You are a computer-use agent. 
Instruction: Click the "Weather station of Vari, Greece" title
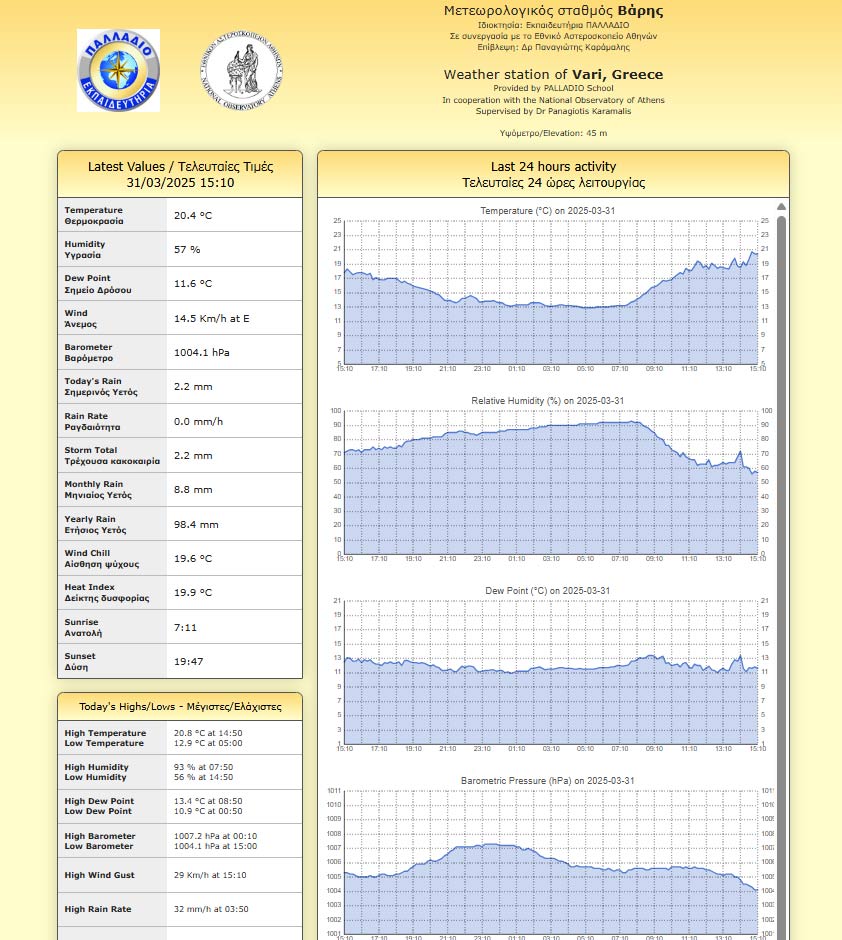pos(553,74)
